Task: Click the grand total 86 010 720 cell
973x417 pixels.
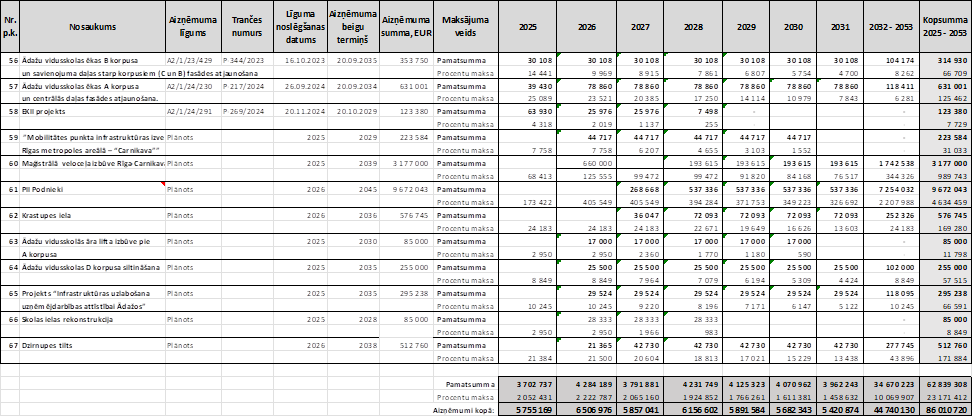Action: 946,410
